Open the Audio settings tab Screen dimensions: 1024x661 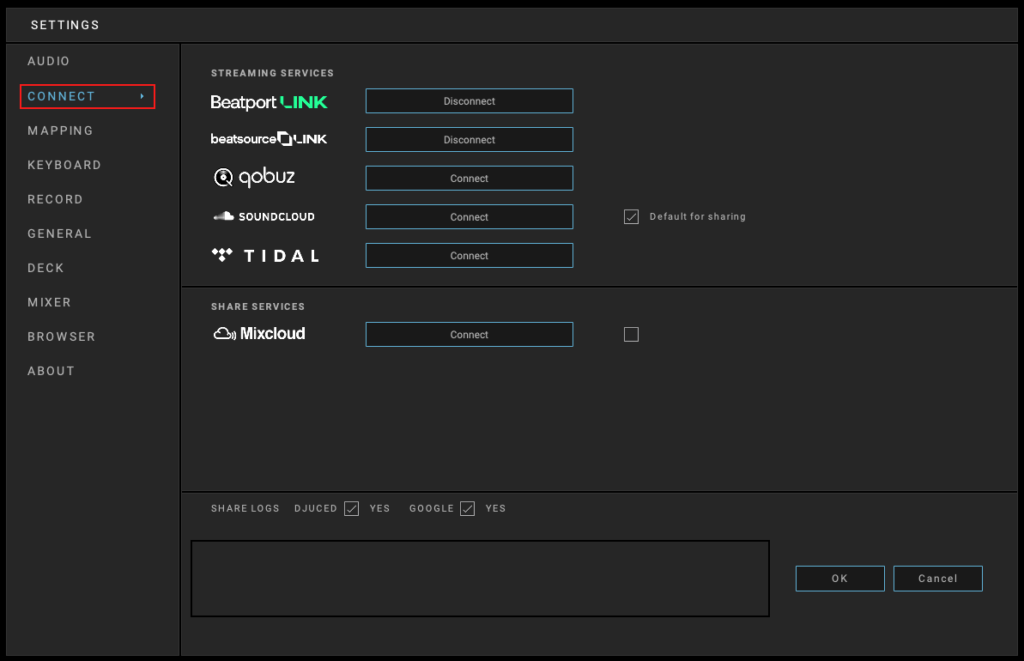point(49,62)
